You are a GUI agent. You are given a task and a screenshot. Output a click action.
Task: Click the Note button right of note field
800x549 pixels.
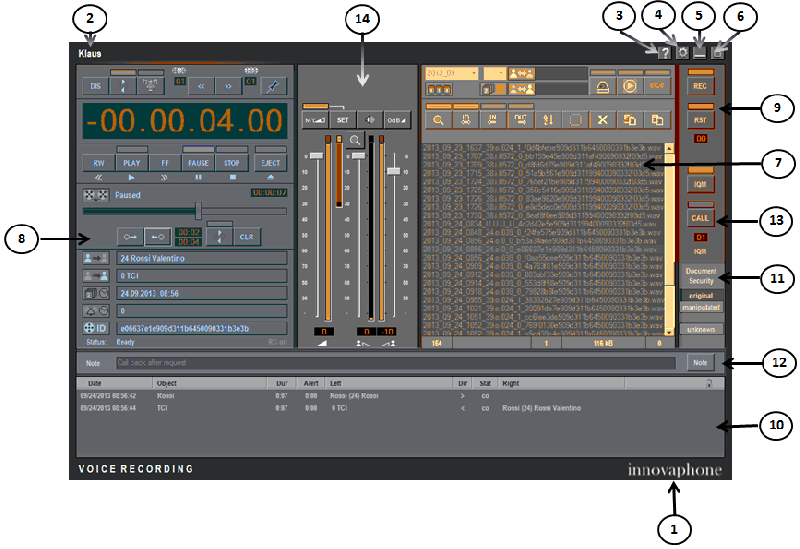coord(700,362)
